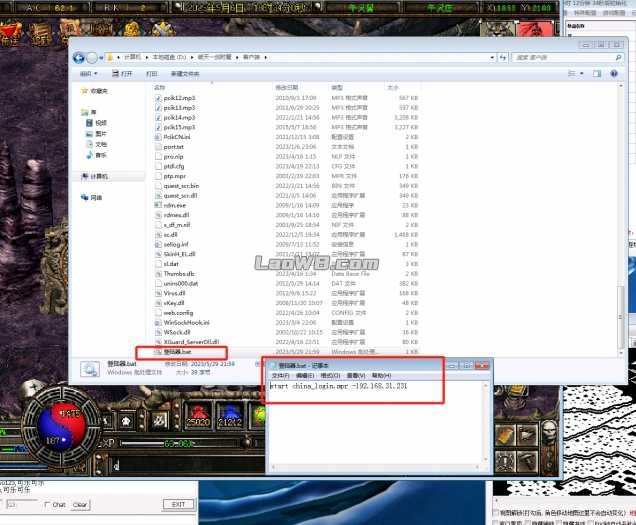Image resolution: width=636 pixels, height=525 pixels.
Task: Open the 文件(F) menu in Notepad
Action: click(281, 376)
